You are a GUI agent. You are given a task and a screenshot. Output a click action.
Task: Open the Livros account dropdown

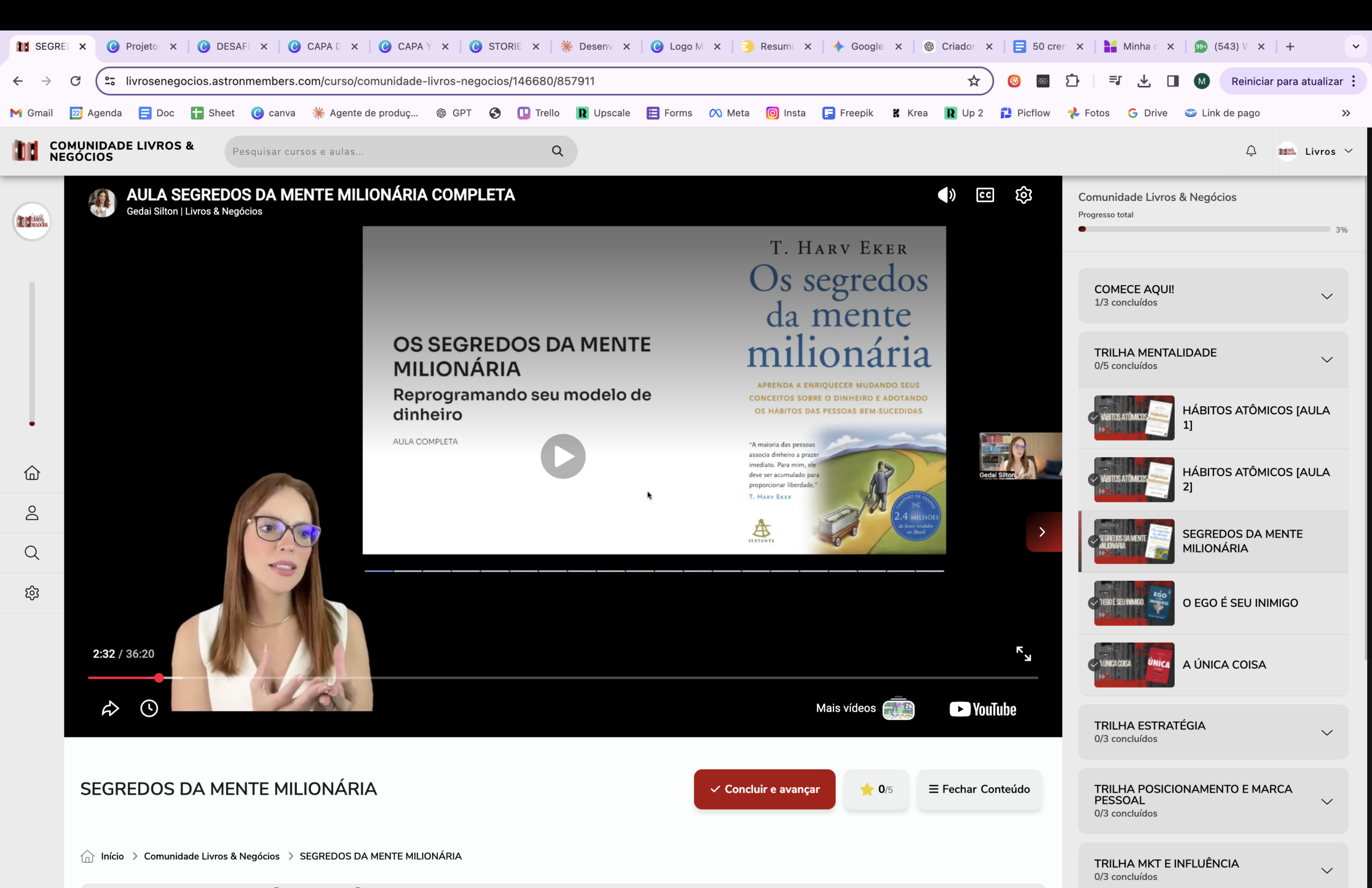point(1316,151)
